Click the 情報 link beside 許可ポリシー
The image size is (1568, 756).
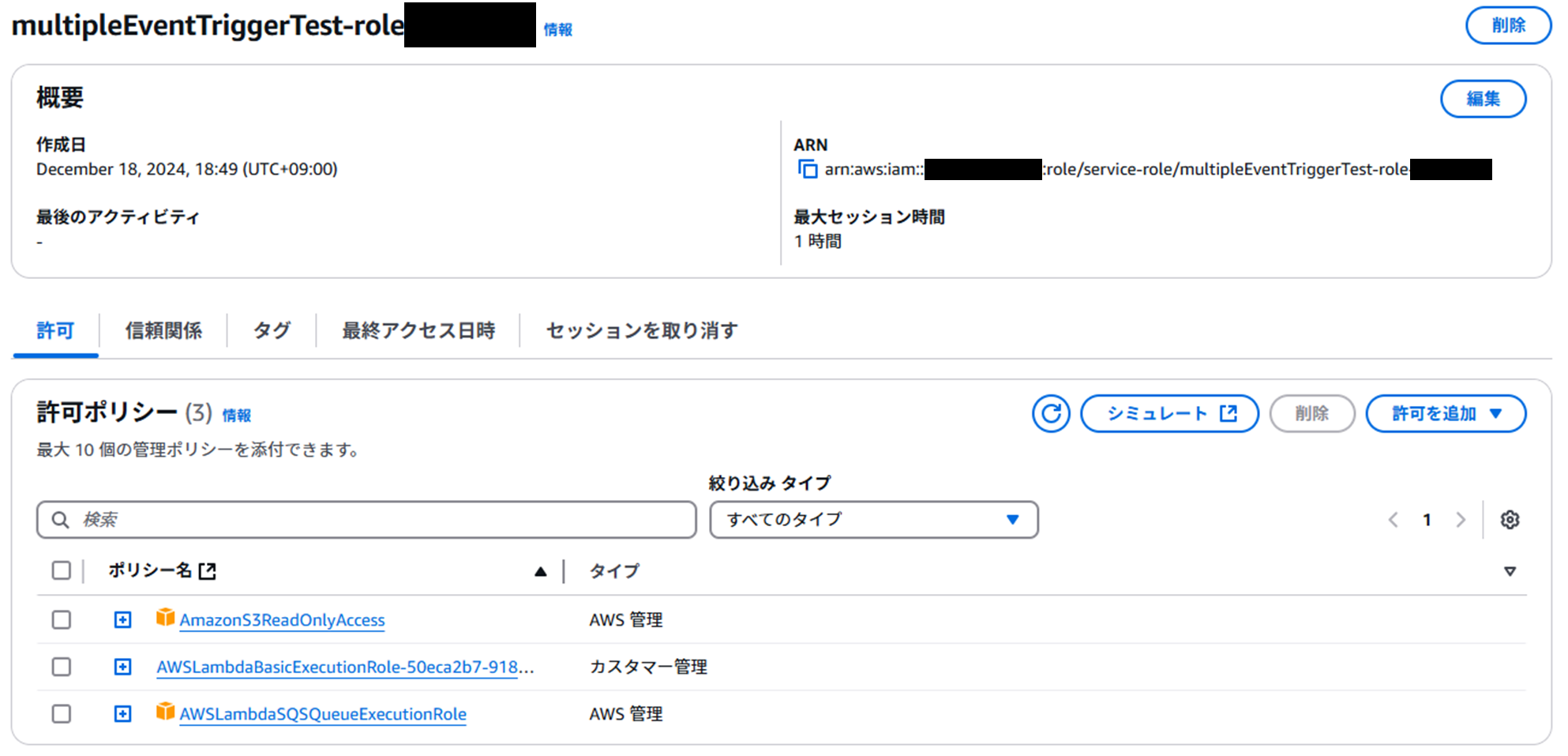click(236, 416)
